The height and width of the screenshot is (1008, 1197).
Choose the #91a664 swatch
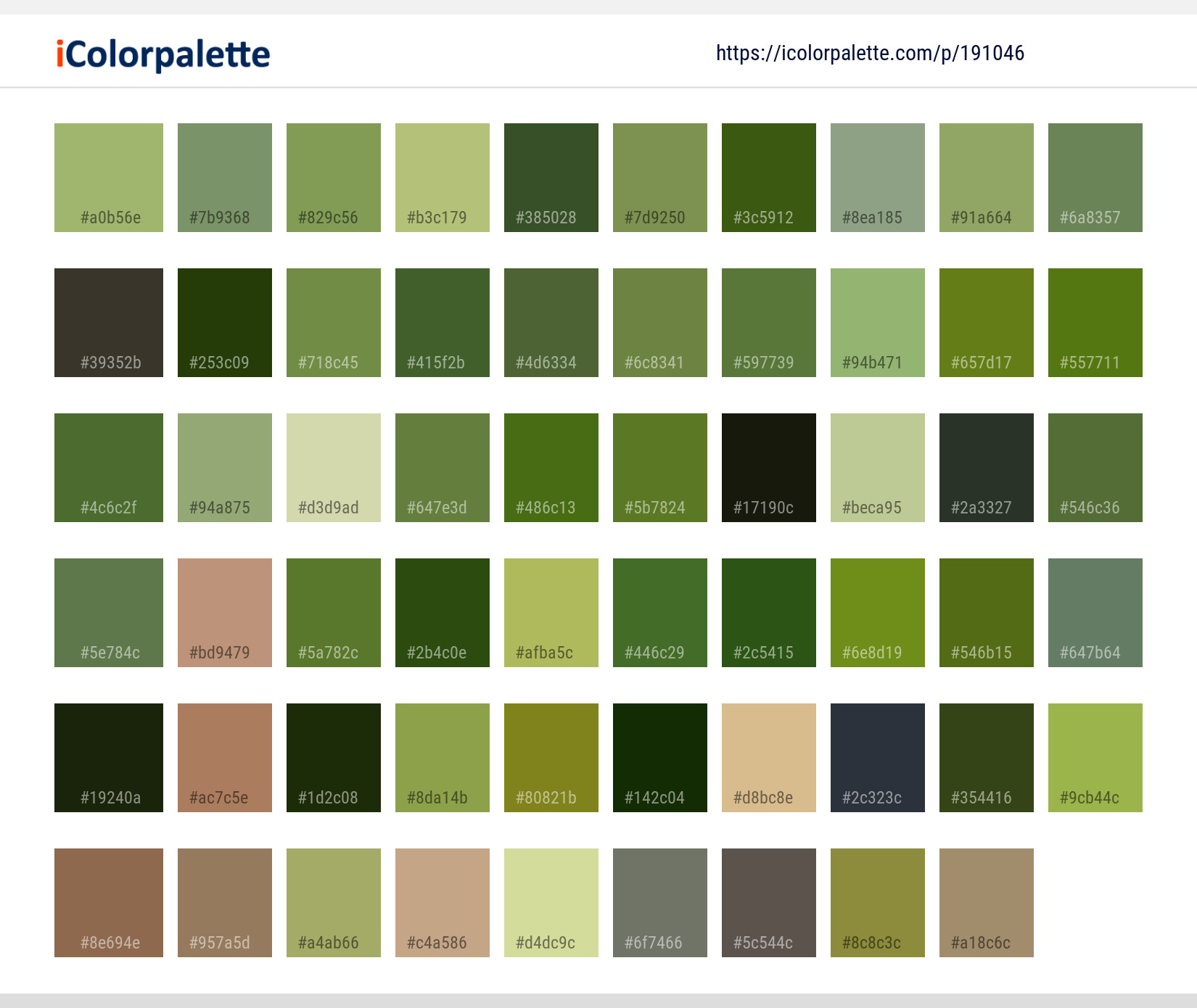click(x=987, y=178)
